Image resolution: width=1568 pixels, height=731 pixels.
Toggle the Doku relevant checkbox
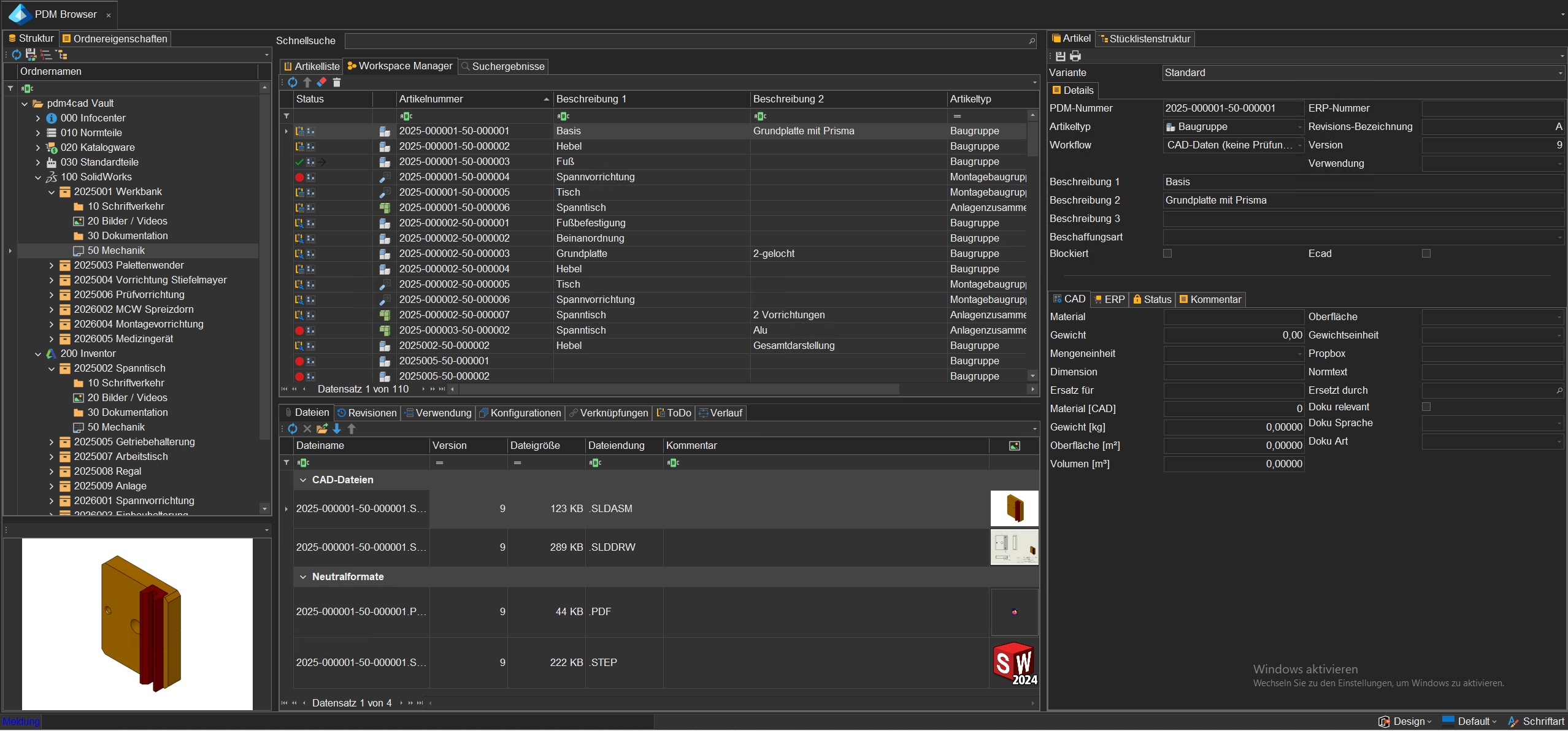(x=1426, y=407)
